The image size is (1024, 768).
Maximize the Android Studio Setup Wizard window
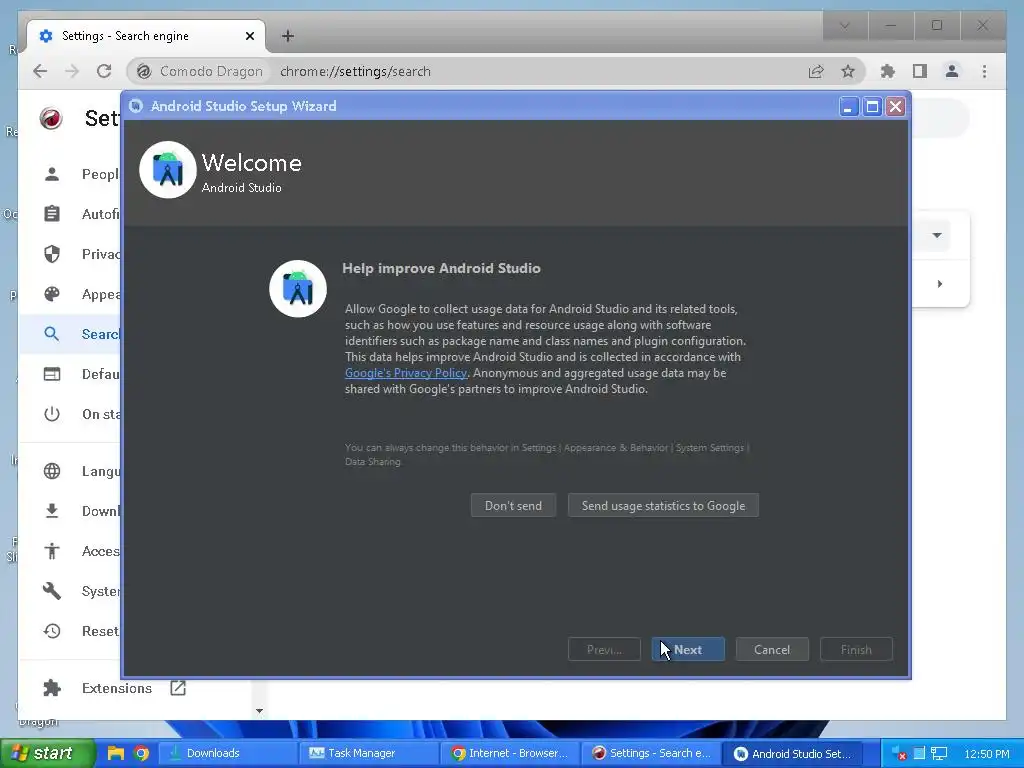pos(872,106)
